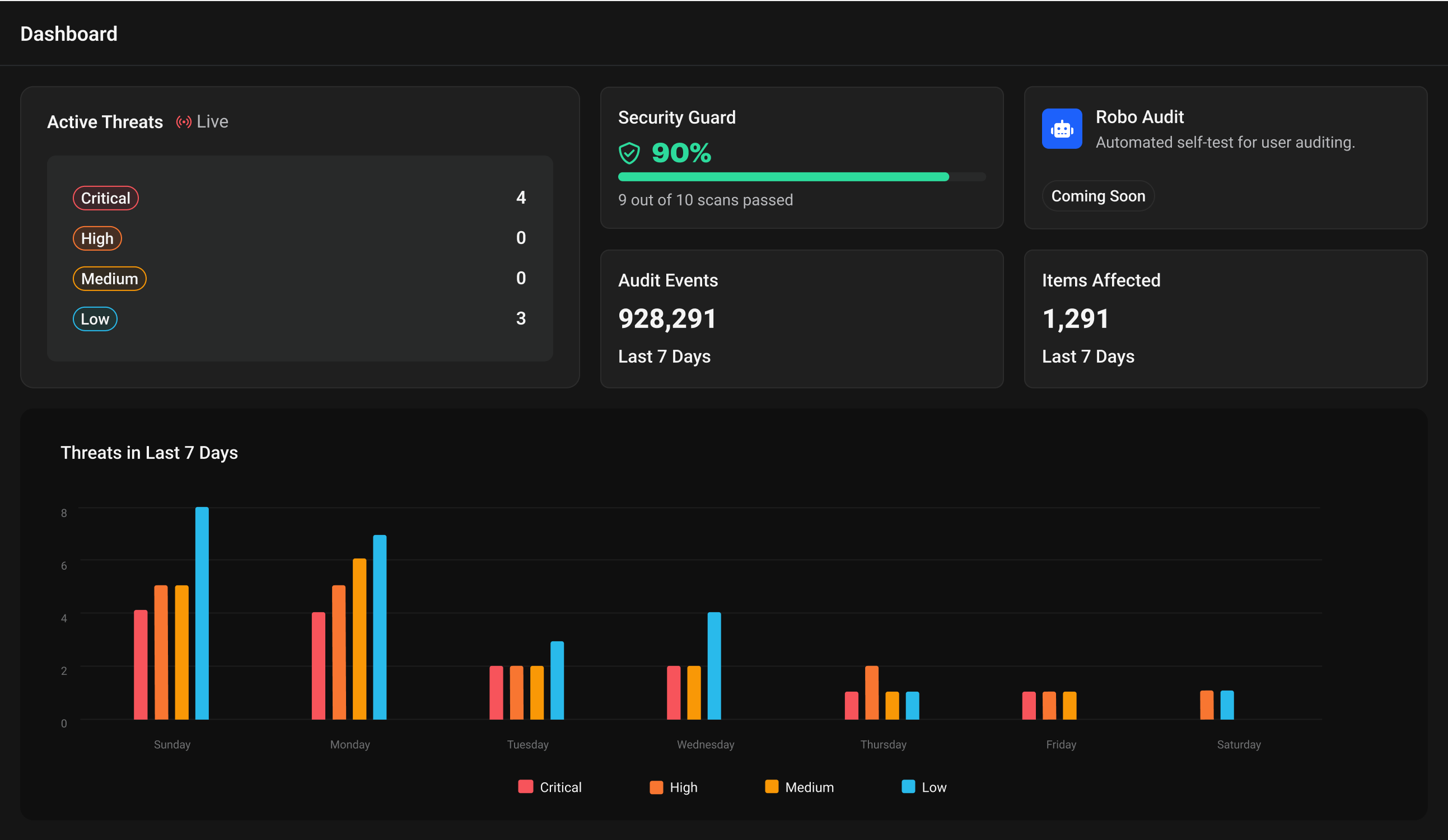Click the Security Guard progress bar
1448x840 pixels.
[x=801, y=177]
